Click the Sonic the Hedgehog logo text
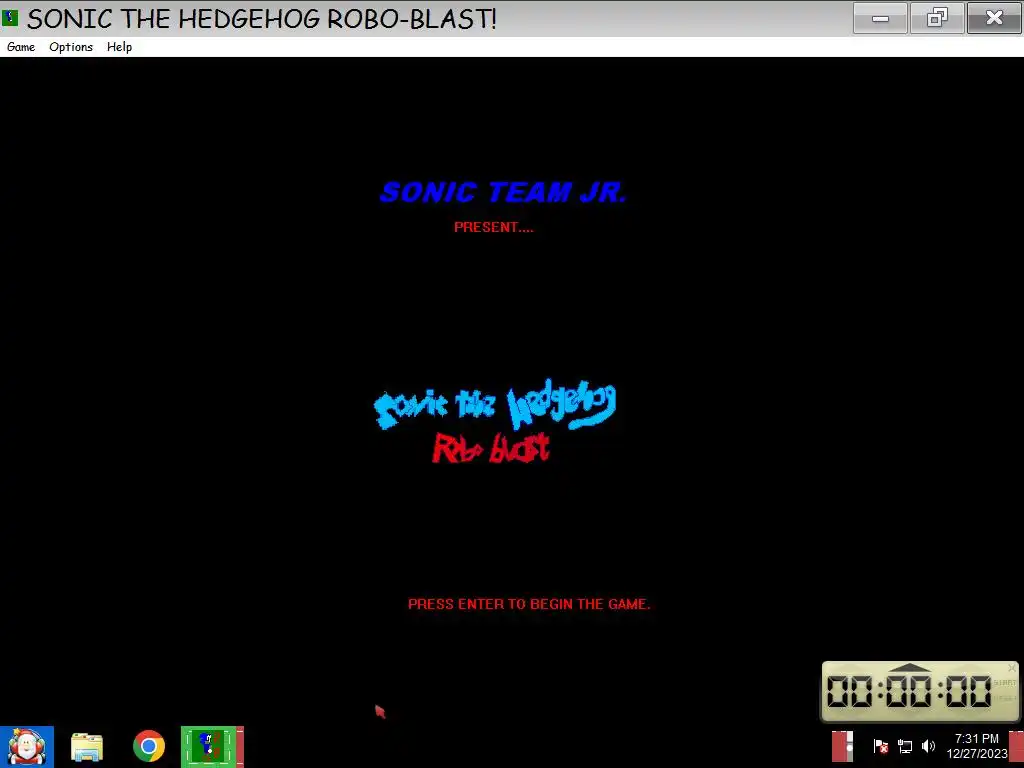This screenshot has width=1024, height=768. click(495, 404)
